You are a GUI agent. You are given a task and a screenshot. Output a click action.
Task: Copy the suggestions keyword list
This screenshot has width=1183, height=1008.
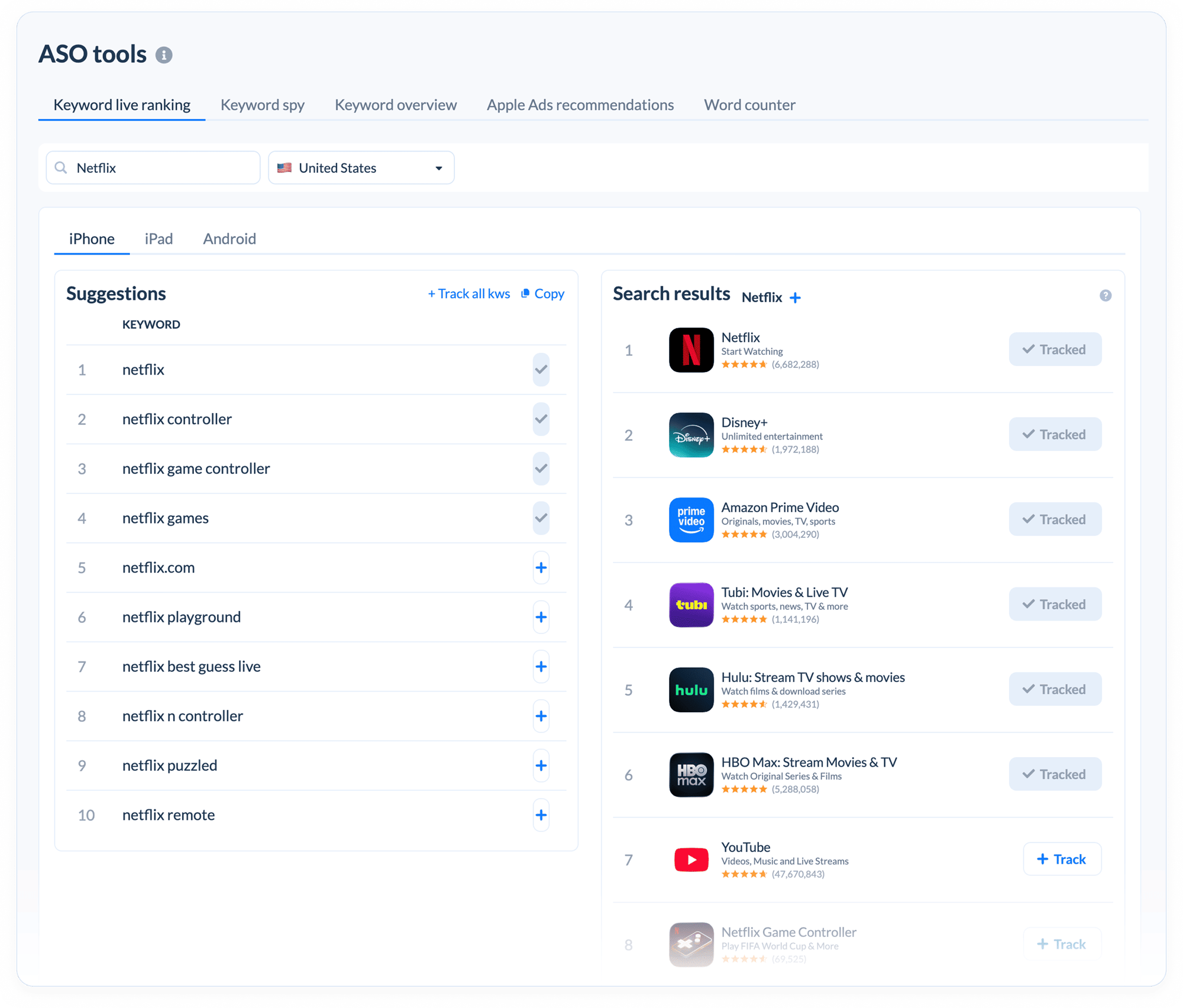pyautogui.click(x=542, y=294)
